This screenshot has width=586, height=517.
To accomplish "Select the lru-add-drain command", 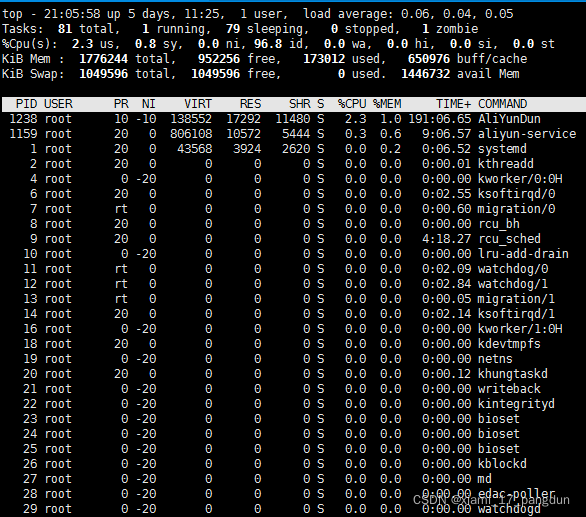I will pyautogui.click(x=523, y=253).
